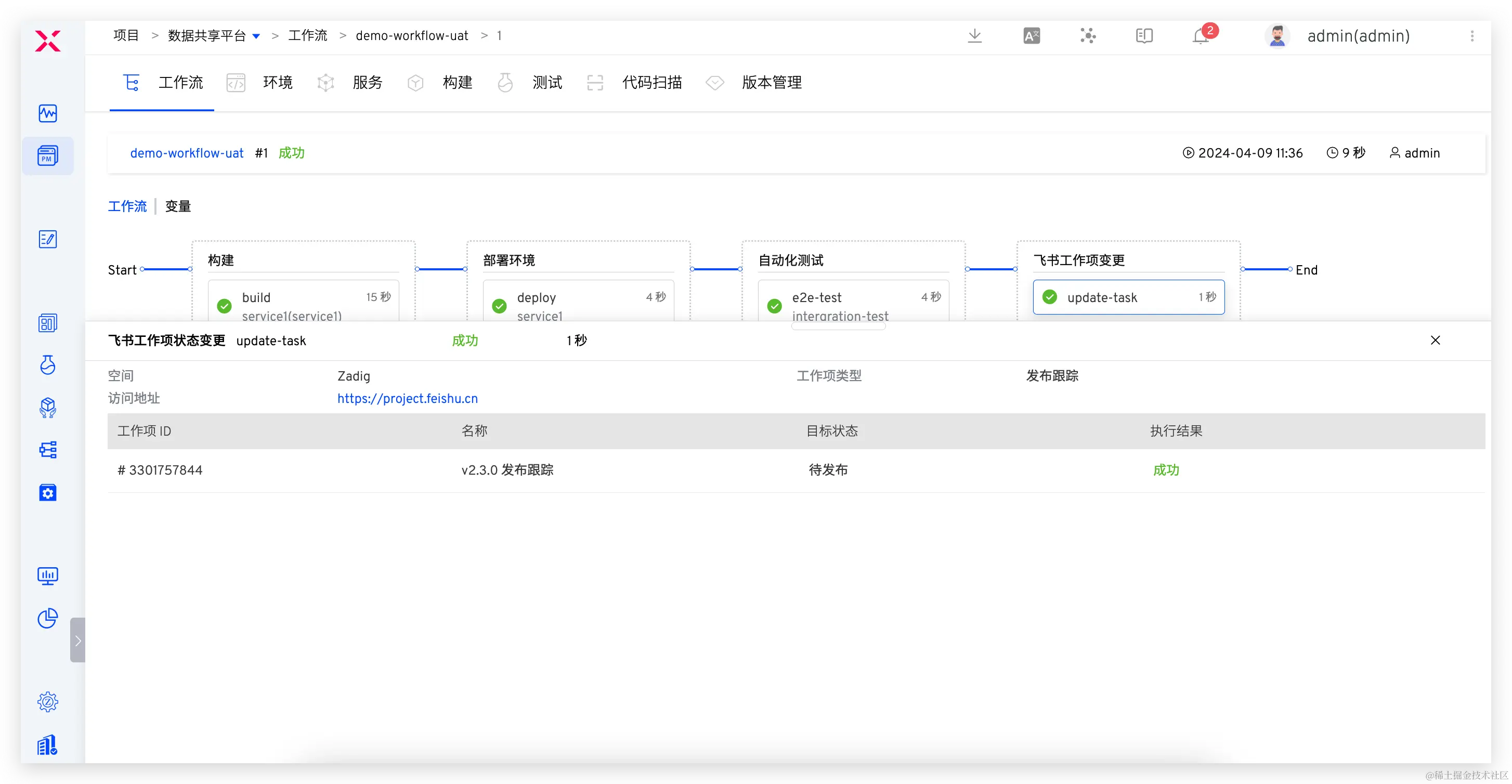1512x784 pixels.
Task: Open the documentation book icon
Action: tap(1144, 36)
